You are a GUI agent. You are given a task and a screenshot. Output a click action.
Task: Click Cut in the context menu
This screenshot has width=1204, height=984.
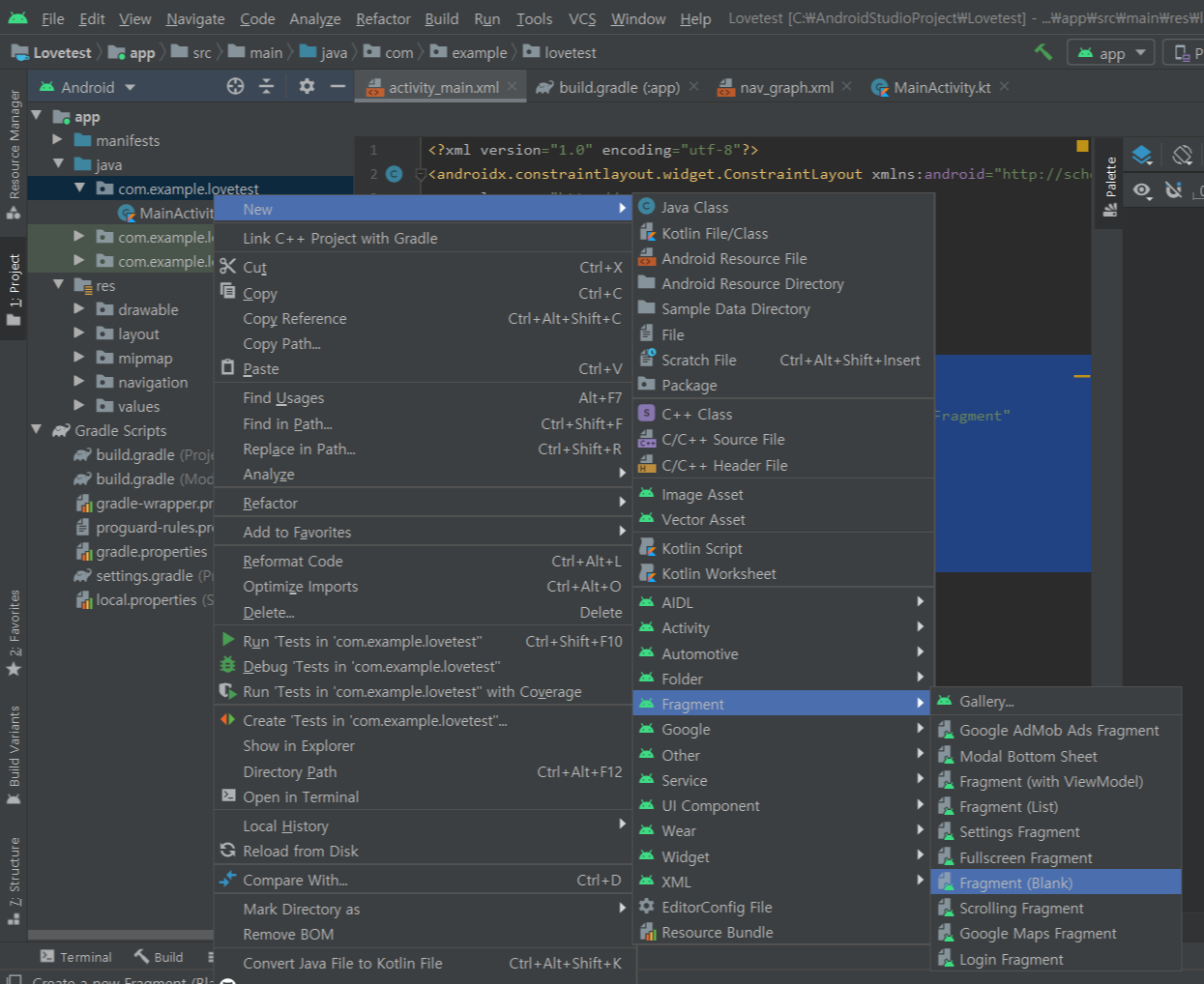pyautogui.click(x=422, y=267)
